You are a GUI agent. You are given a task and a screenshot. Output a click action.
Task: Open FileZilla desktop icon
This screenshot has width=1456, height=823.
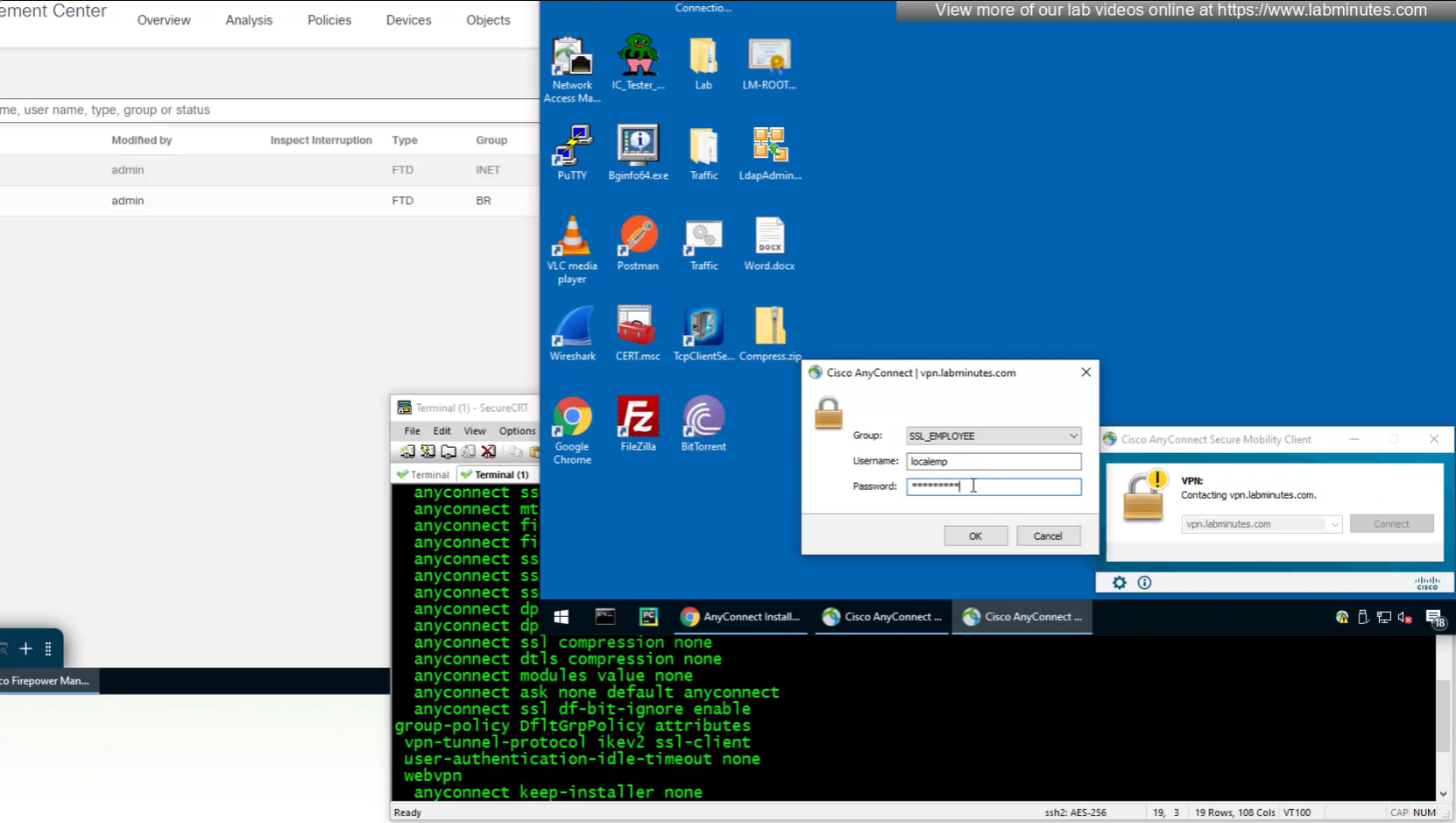click(x=638, y=422)
